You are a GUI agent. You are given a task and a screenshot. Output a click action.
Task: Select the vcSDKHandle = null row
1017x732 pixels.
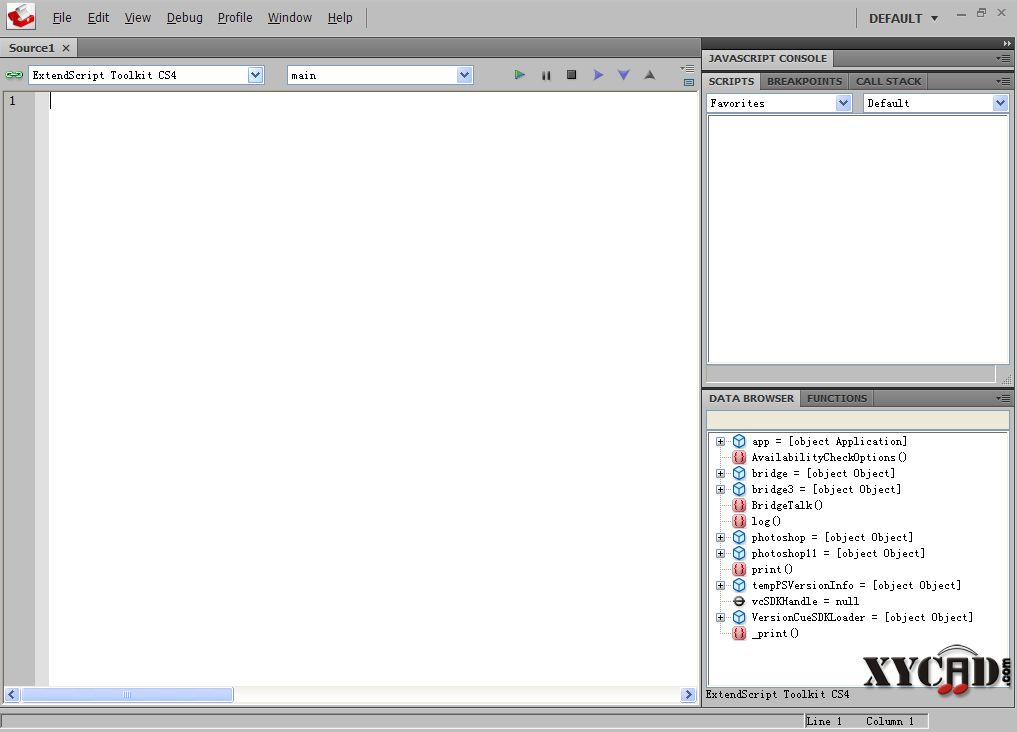[x=805, y=601]
